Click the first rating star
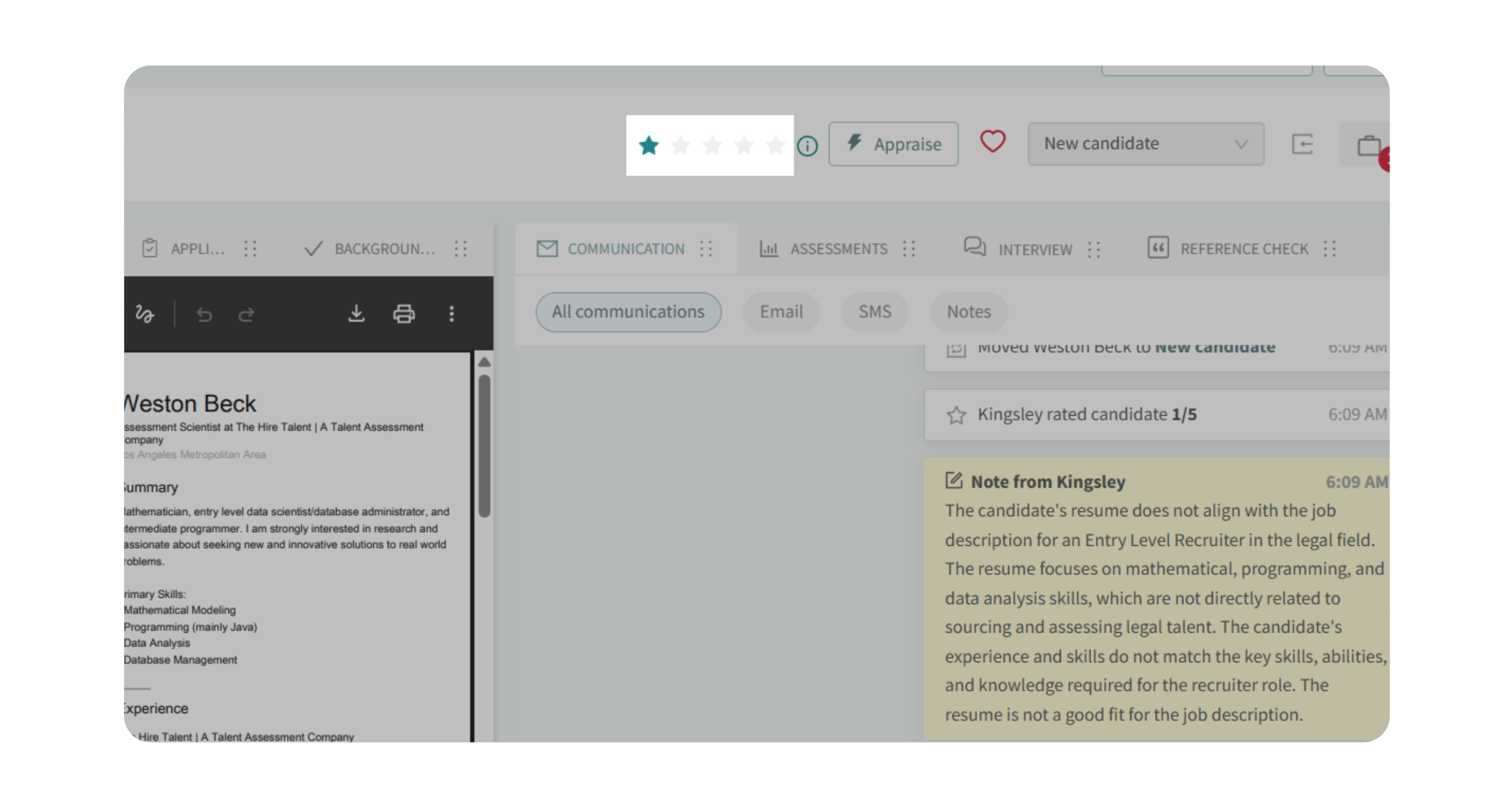Viewport: 1512px width, 811px height. click(649, 145)
